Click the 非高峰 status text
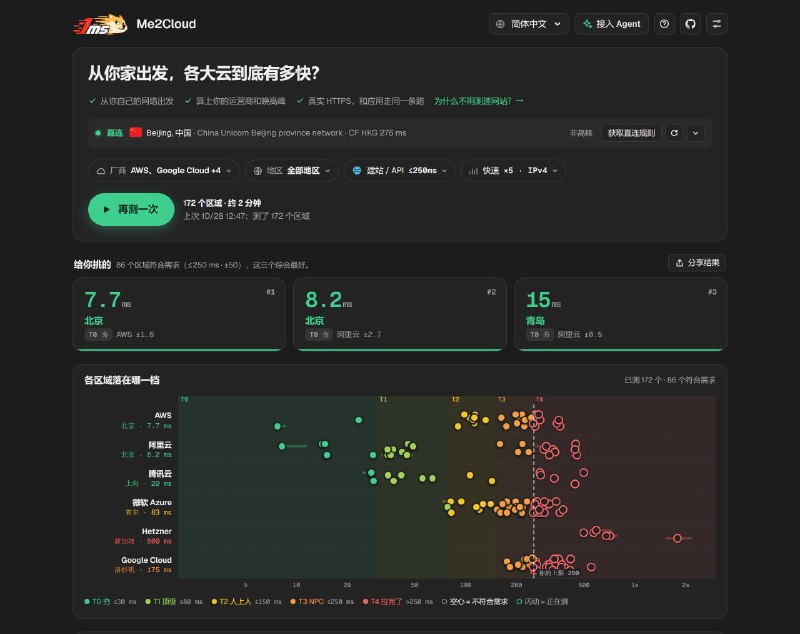The width and height of the screenshot is (800, 634). [x=581, y=133]
